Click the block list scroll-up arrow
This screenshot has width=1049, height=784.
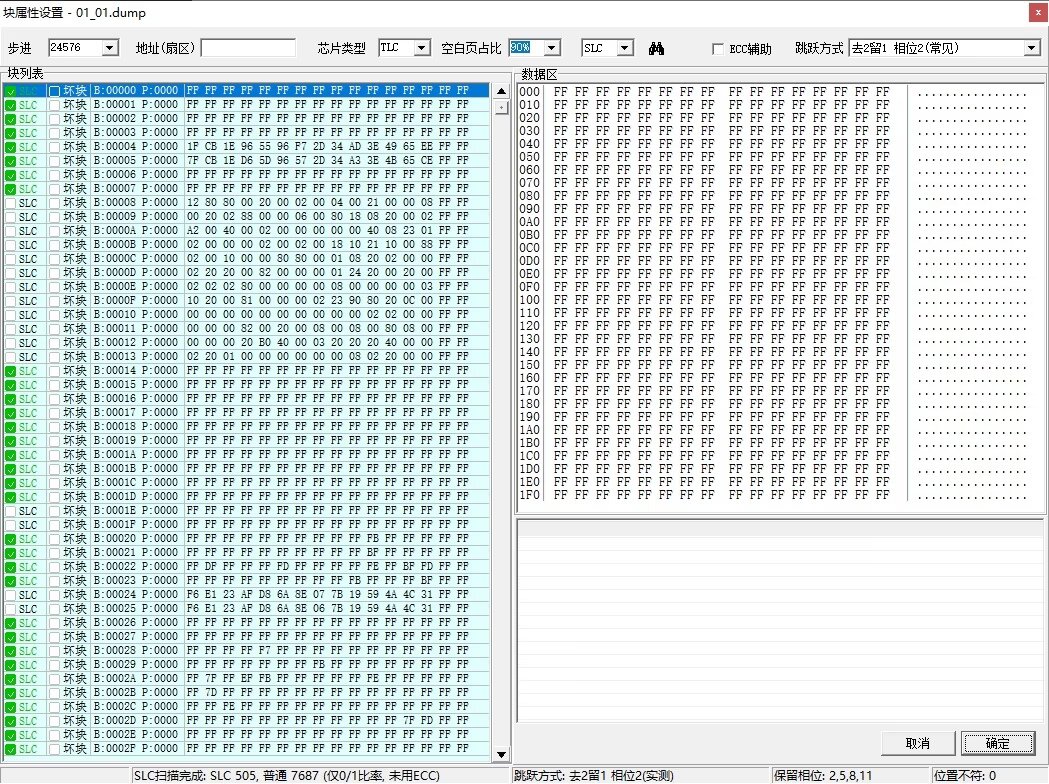(501, 91)
